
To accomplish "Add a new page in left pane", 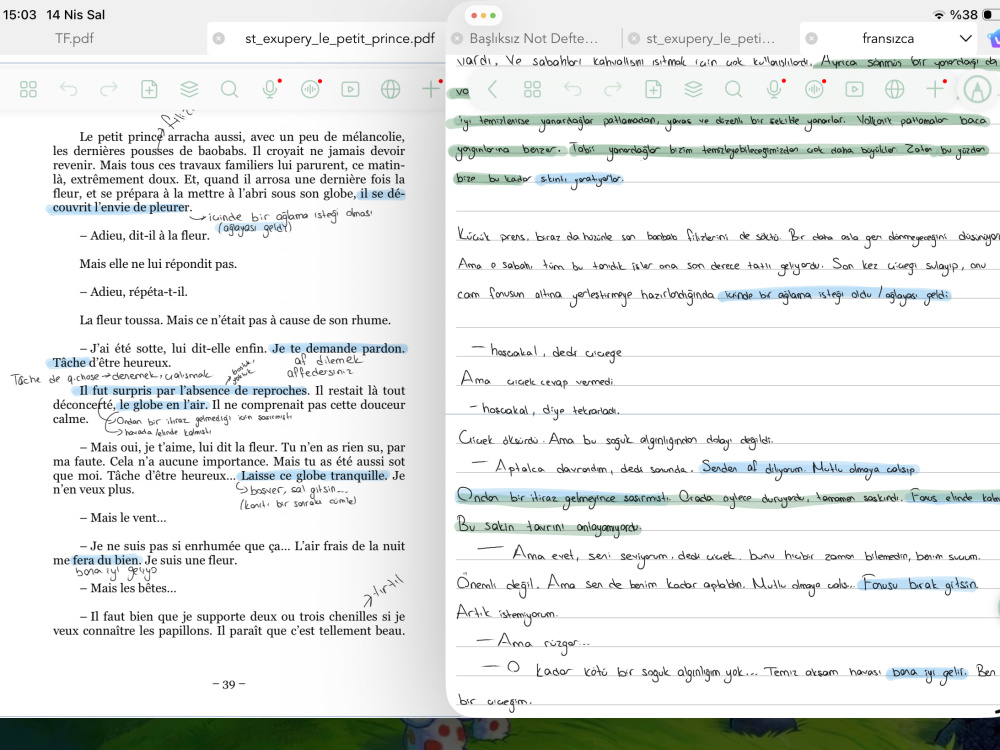I will tap(149, 89).
